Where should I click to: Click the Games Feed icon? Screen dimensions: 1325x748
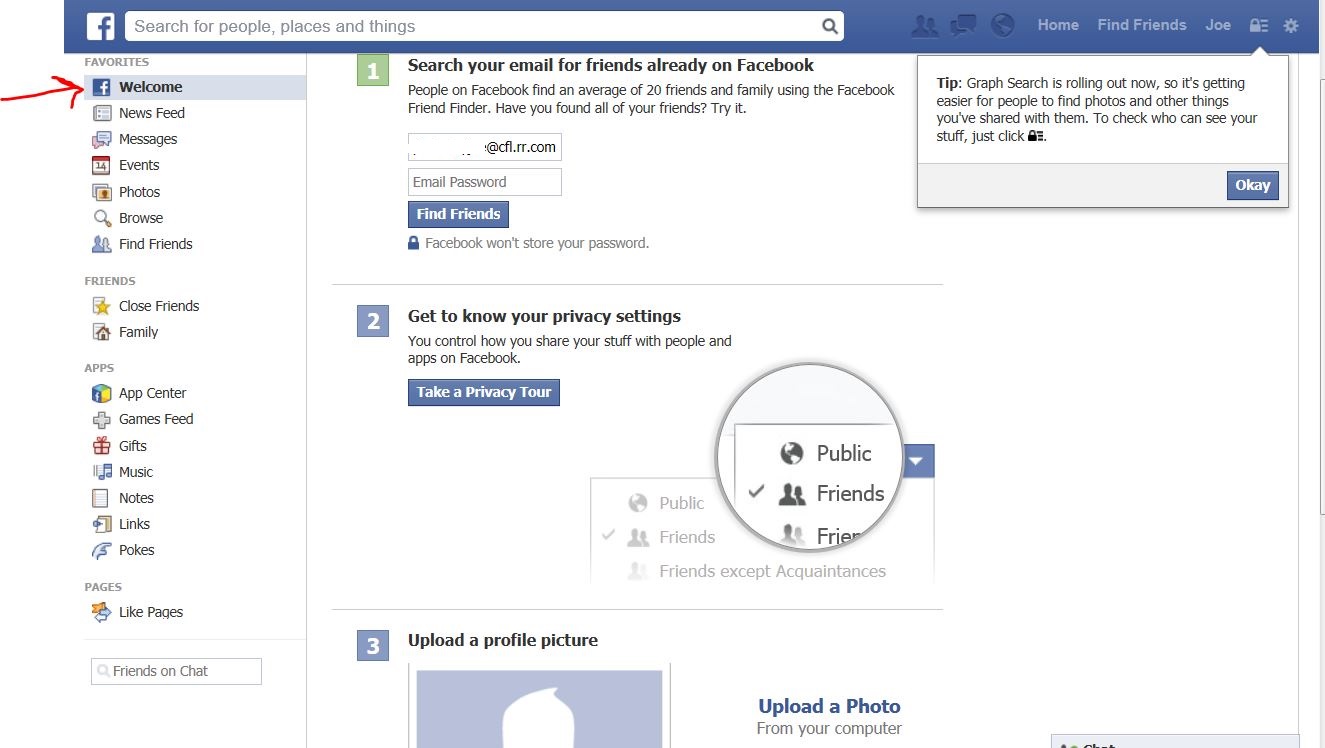[x=101, y=420]
